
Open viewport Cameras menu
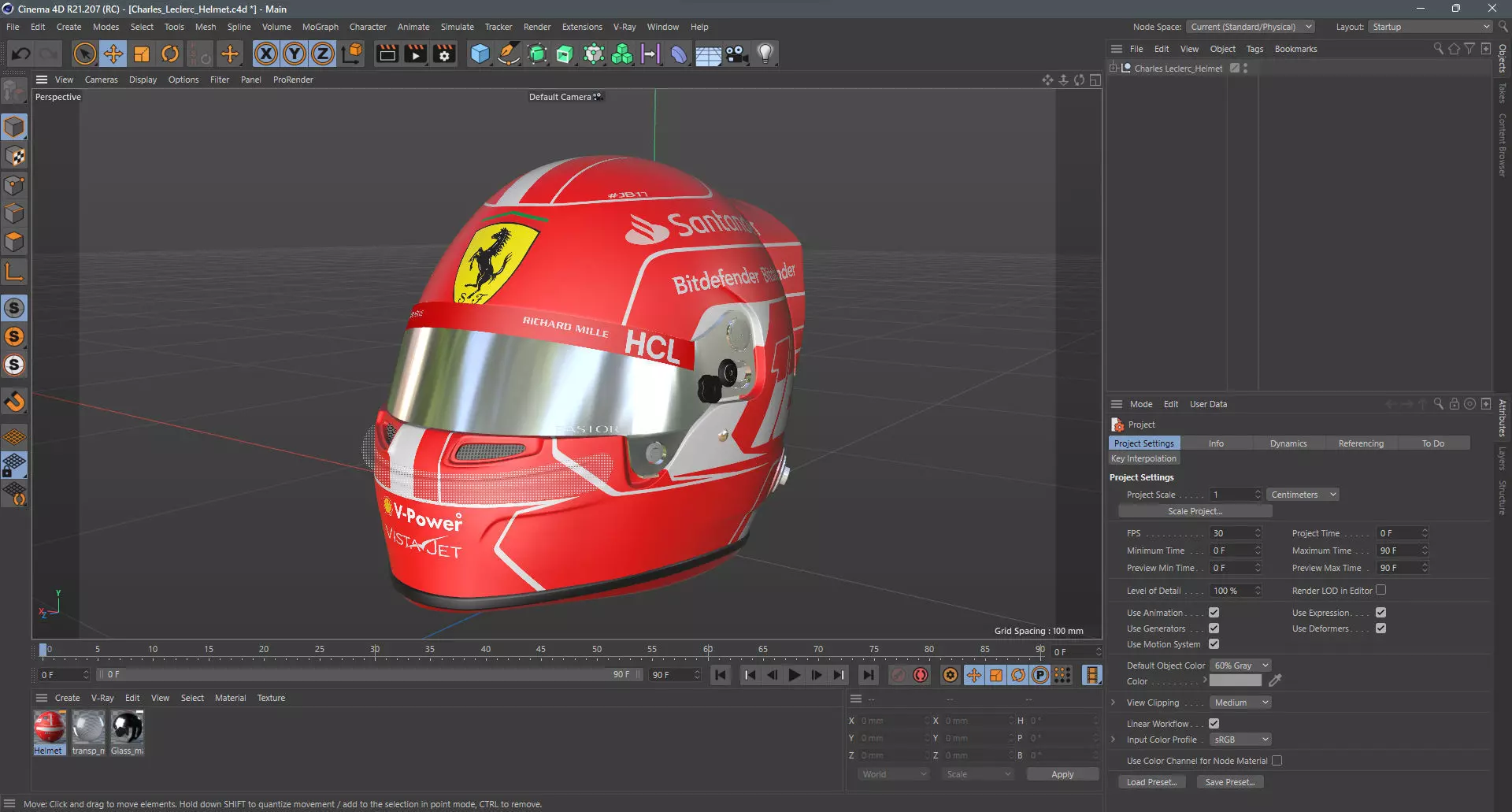pyautogui.click(x=101, y=80)
